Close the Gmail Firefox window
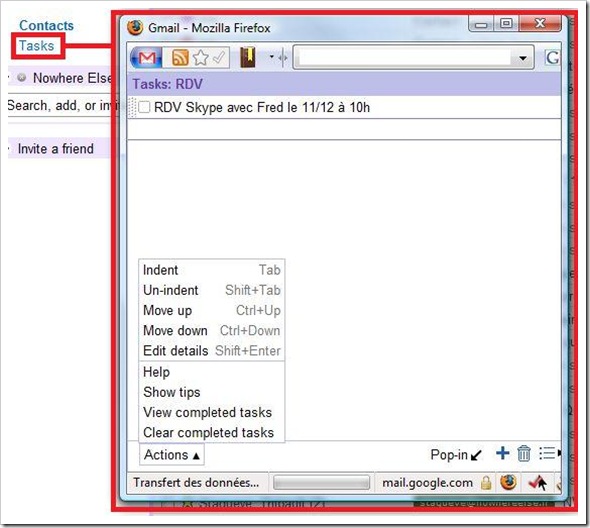The image size is (590, 528). pyautogui.click(x=540, y=24)
